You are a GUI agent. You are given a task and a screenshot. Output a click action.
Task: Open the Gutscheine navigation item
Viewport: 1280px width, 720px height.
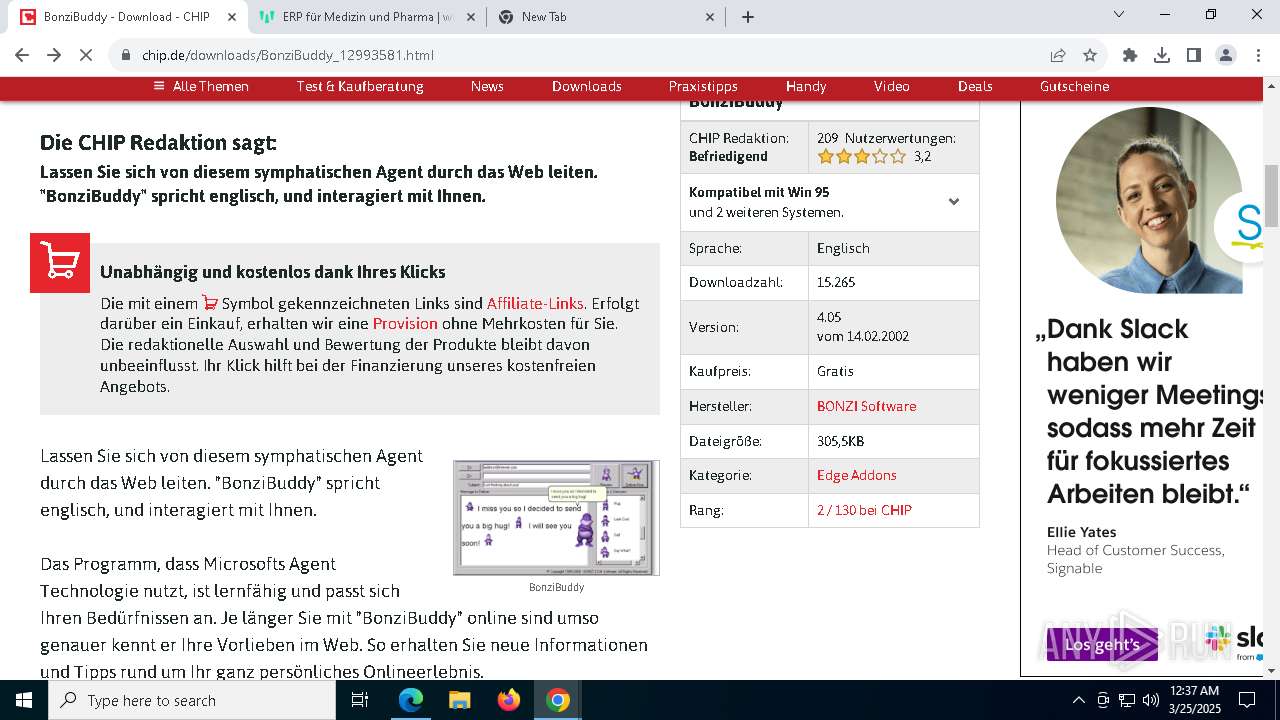(x=1075, y=86)
